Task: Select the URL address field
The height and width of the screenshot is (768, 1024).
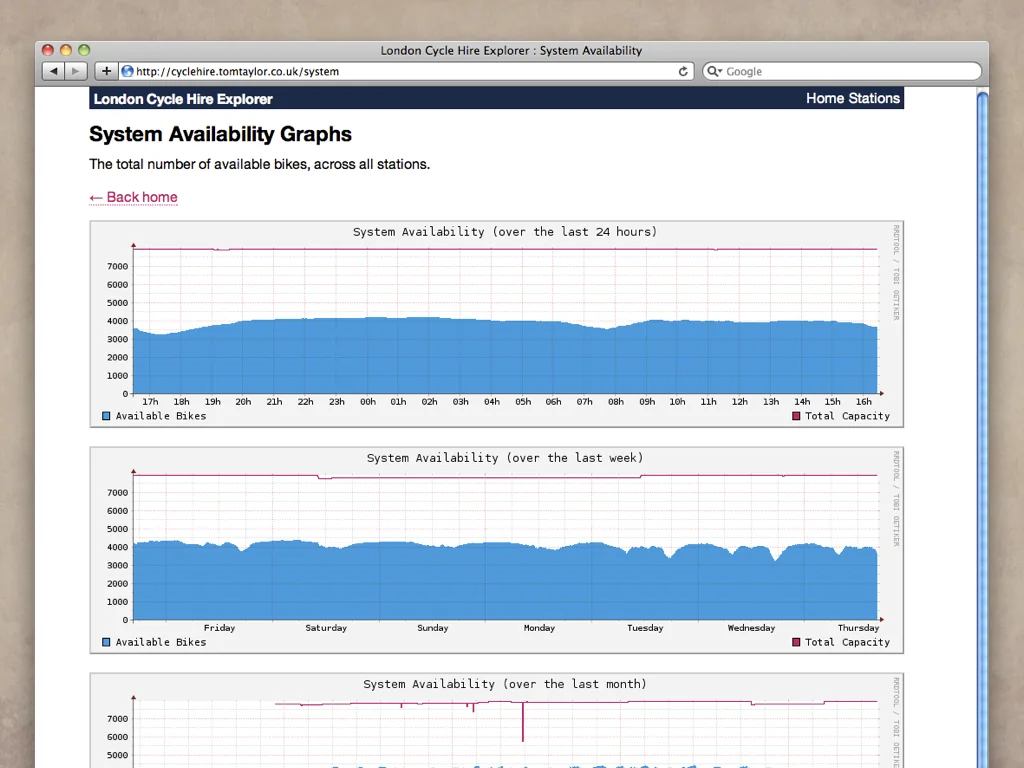Action: [405, 71]
